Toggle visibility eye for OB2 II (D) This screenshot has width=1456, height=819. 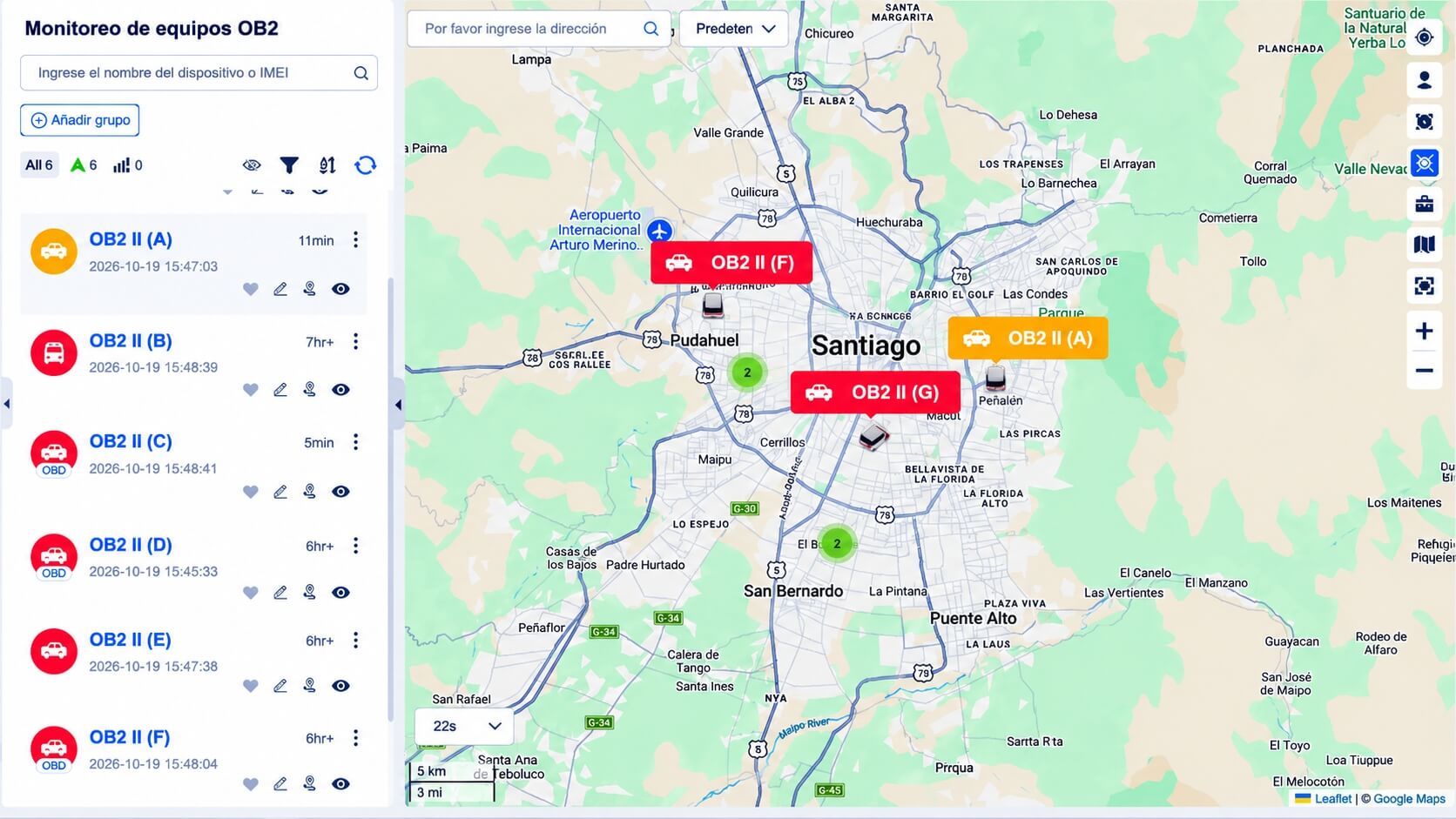[340, 593]
